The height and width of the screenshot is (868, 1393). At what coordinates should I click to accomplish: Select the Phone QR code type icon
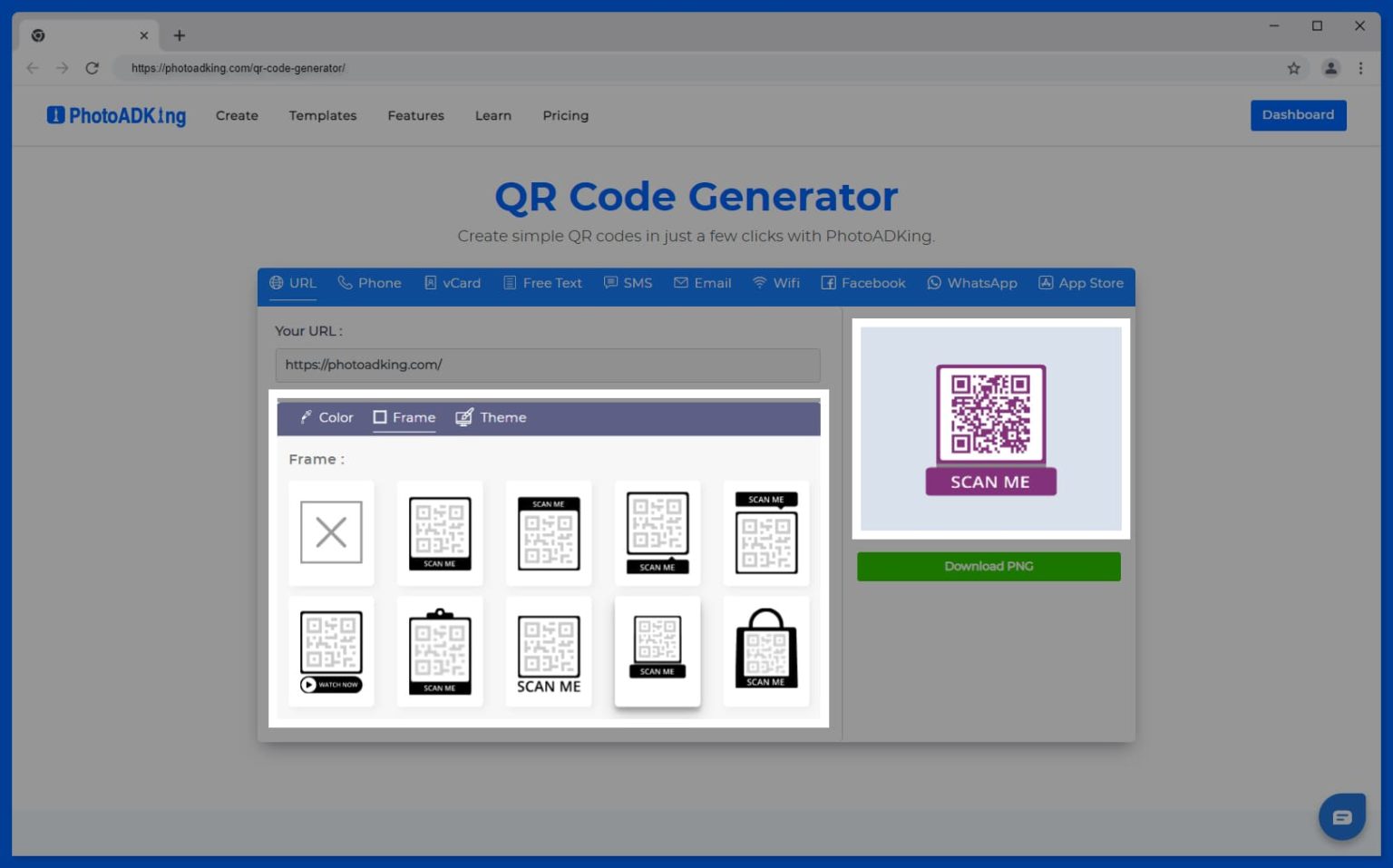tap(346, 283)
